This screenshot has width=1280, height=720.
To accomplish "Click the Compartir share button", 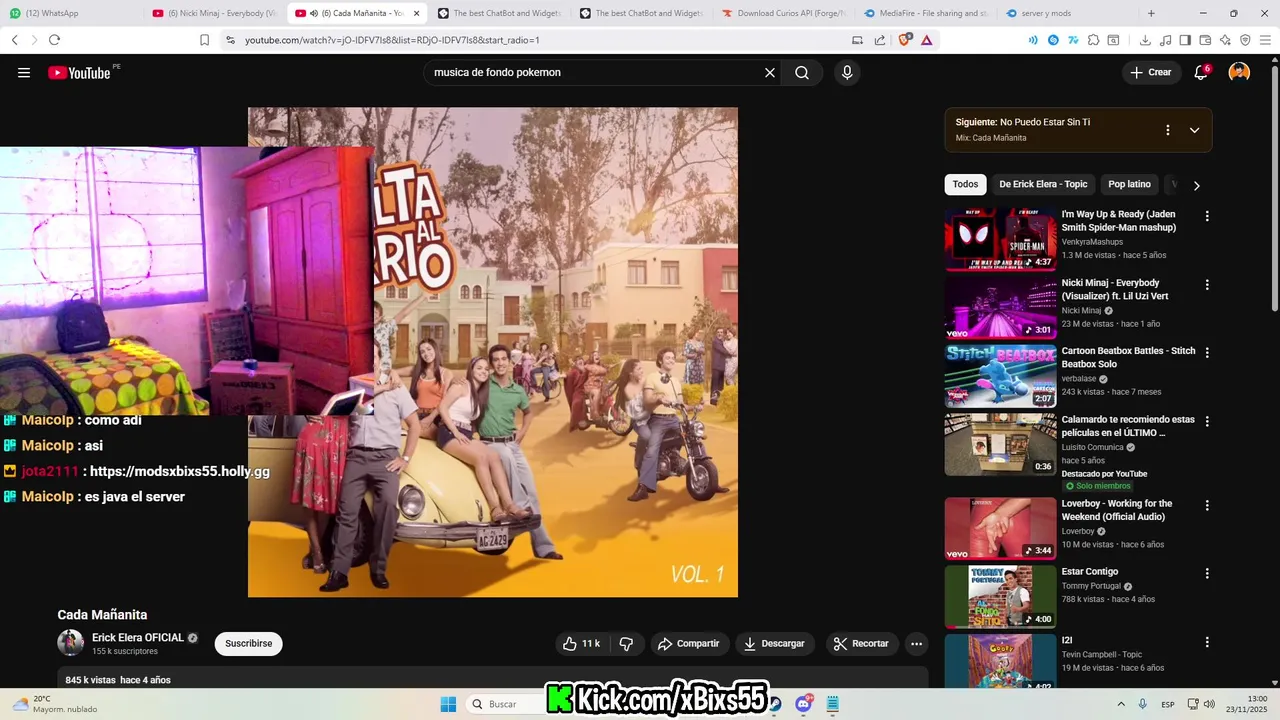I will [688, 644].
